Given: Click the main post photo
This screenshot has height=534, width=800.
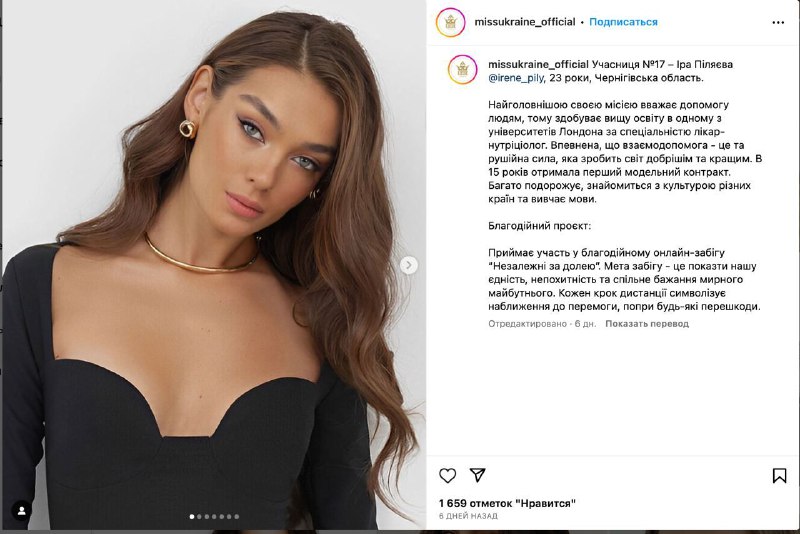Looking at the screenshot, I should (x=214, y=265).
